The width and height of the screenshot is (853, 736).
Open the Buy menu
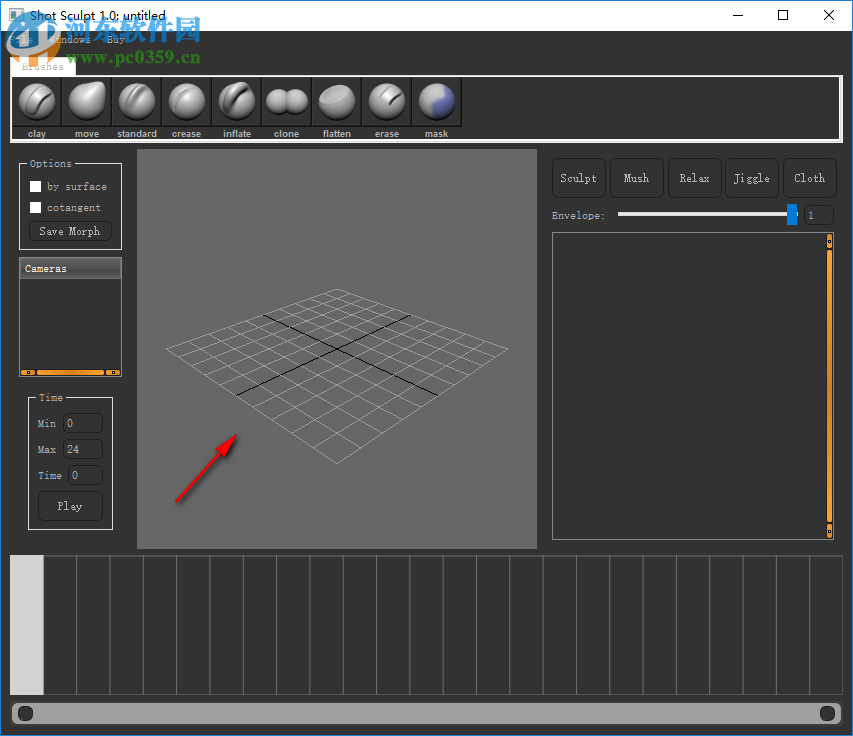tap(116, 40)
